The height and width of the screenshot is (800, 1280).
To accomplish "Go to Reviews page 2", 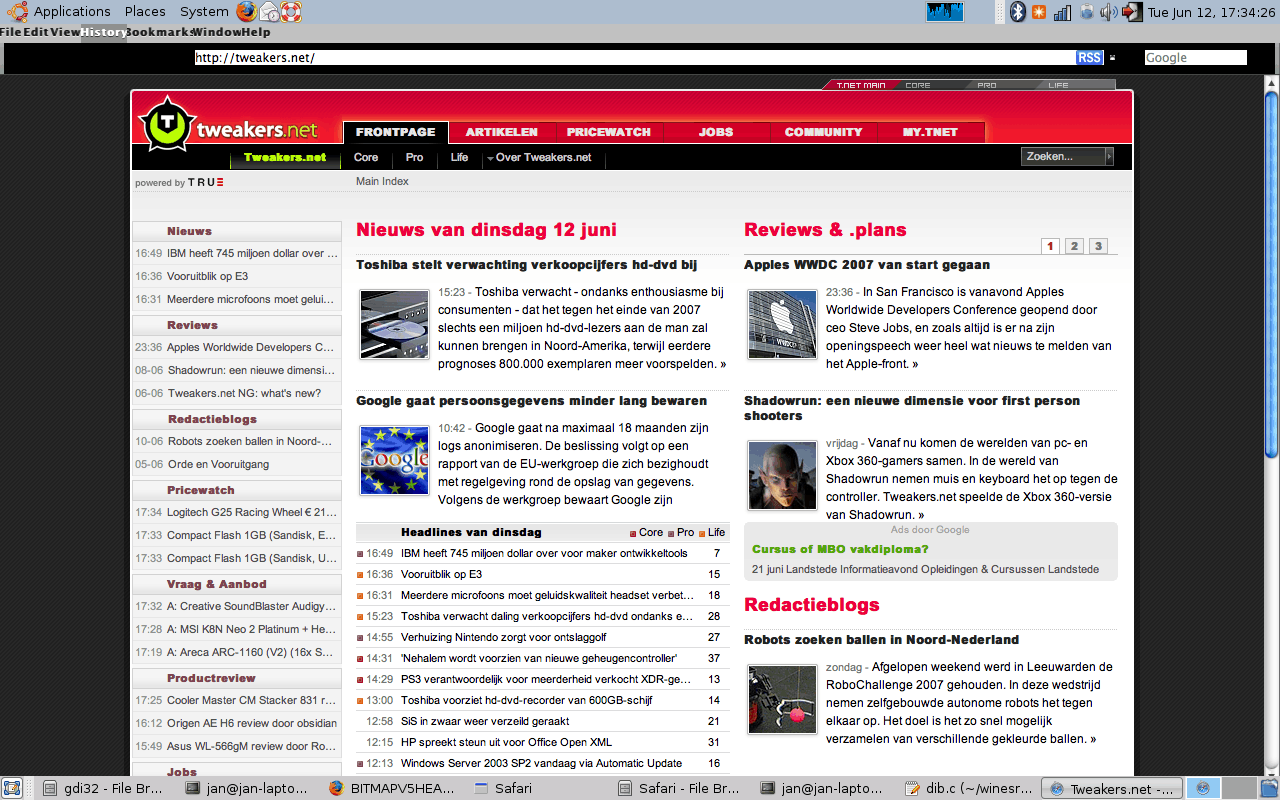I will coord(1074,246).
